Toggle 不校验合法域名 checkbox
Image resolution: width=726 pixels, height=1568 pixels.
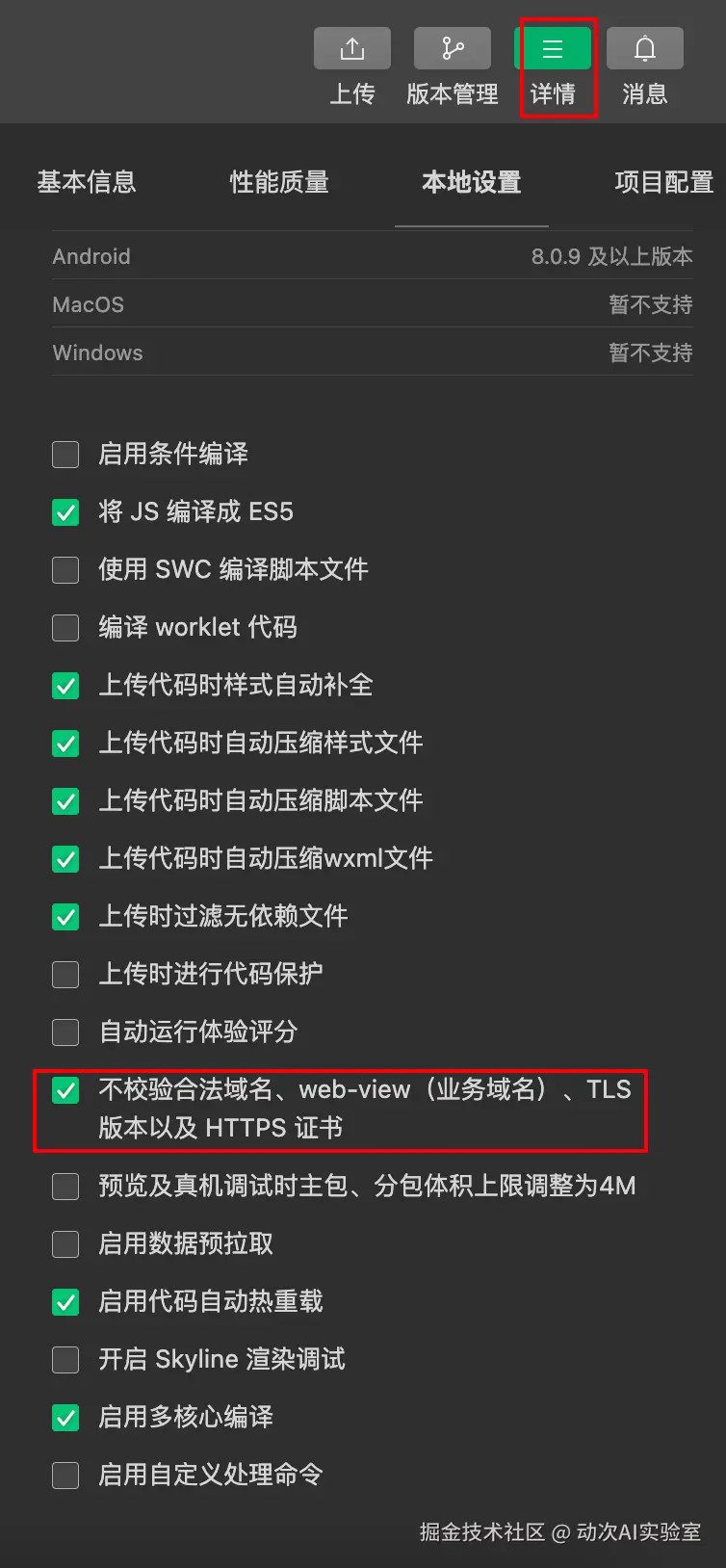point(65,1089)
